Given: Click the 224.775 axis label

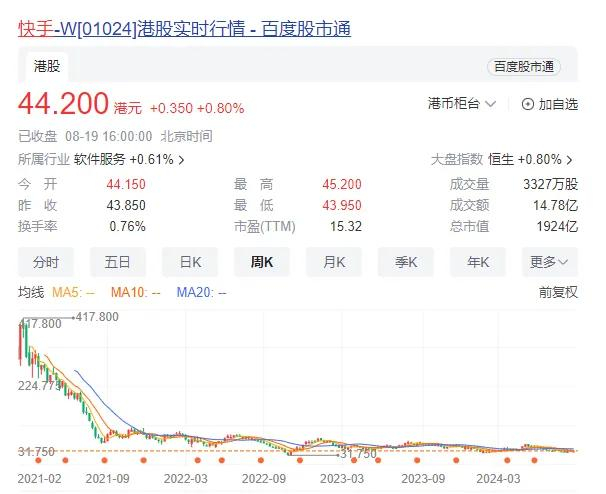Looking at the screenshot, I should click(x=39, y=385).
